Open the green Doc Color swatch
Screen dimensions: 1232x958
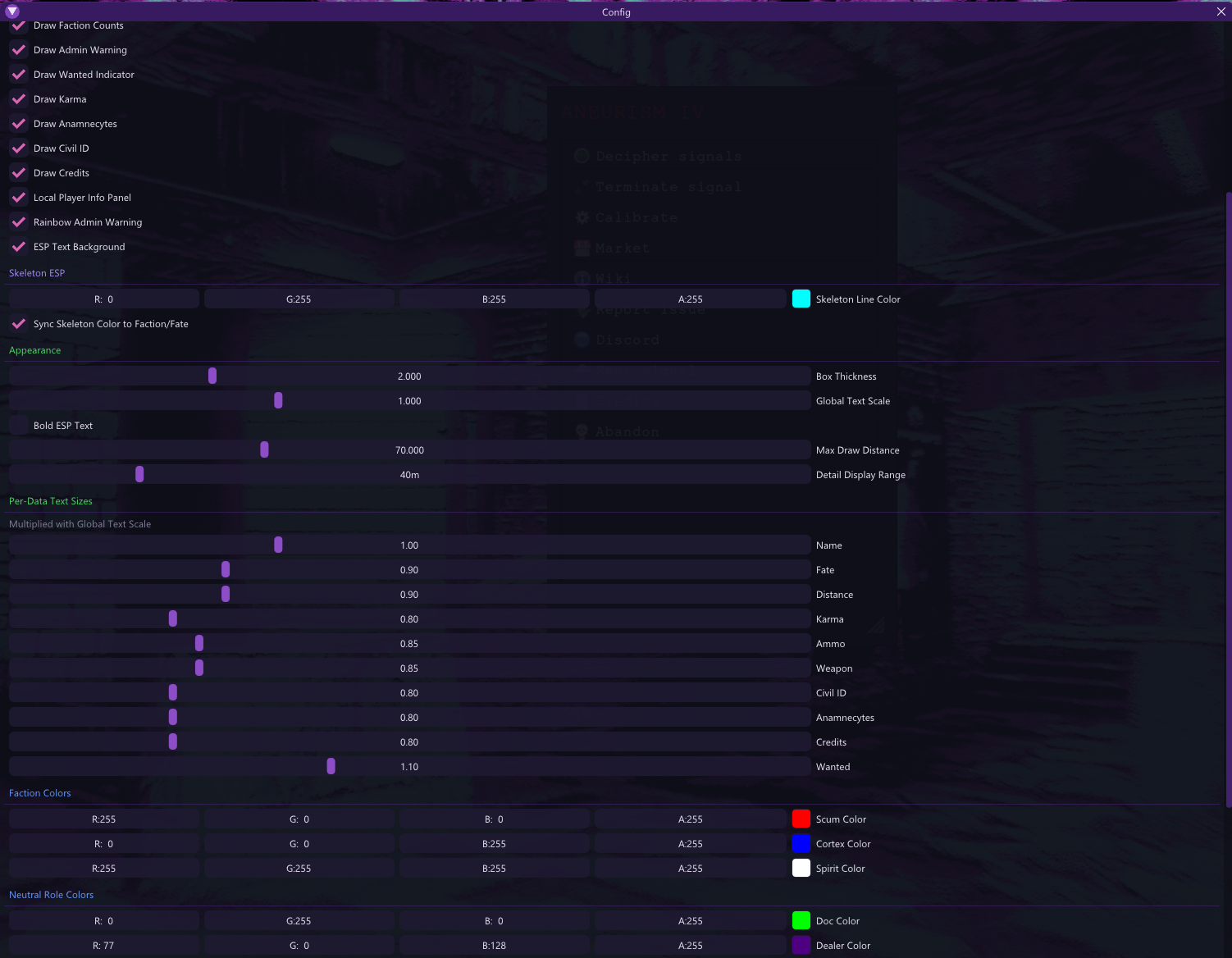(801, 921)
